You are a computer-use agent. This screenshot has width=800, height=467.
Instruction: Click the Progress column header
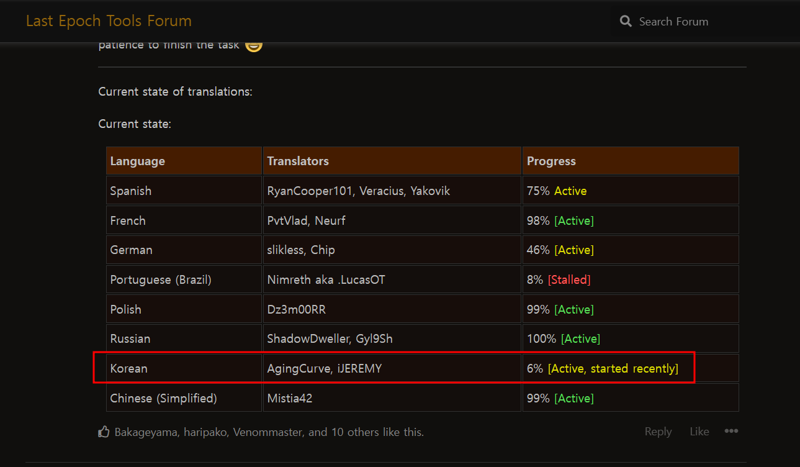551,161
